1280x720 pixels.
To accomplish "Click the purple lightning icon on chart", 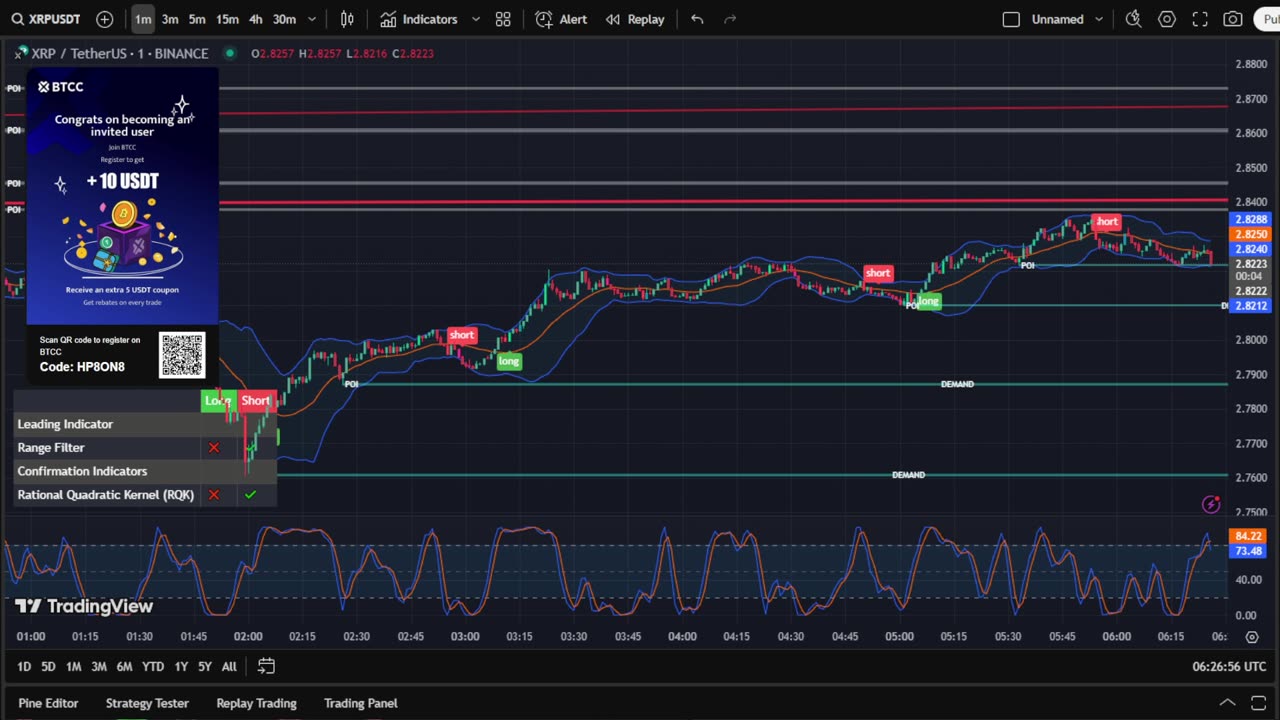I will point(1211,504).
